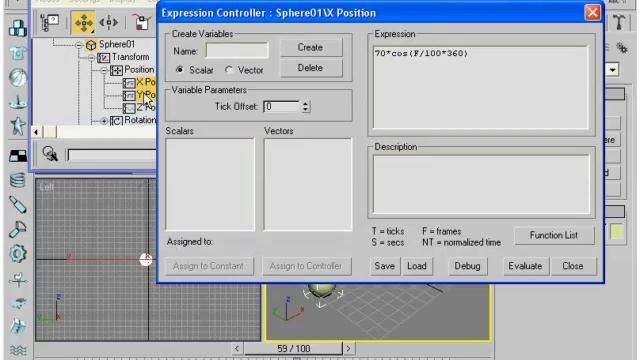Viewport: 640px width, 360px height.
Task: Click the variable Name input field
Action: [237, 51]
